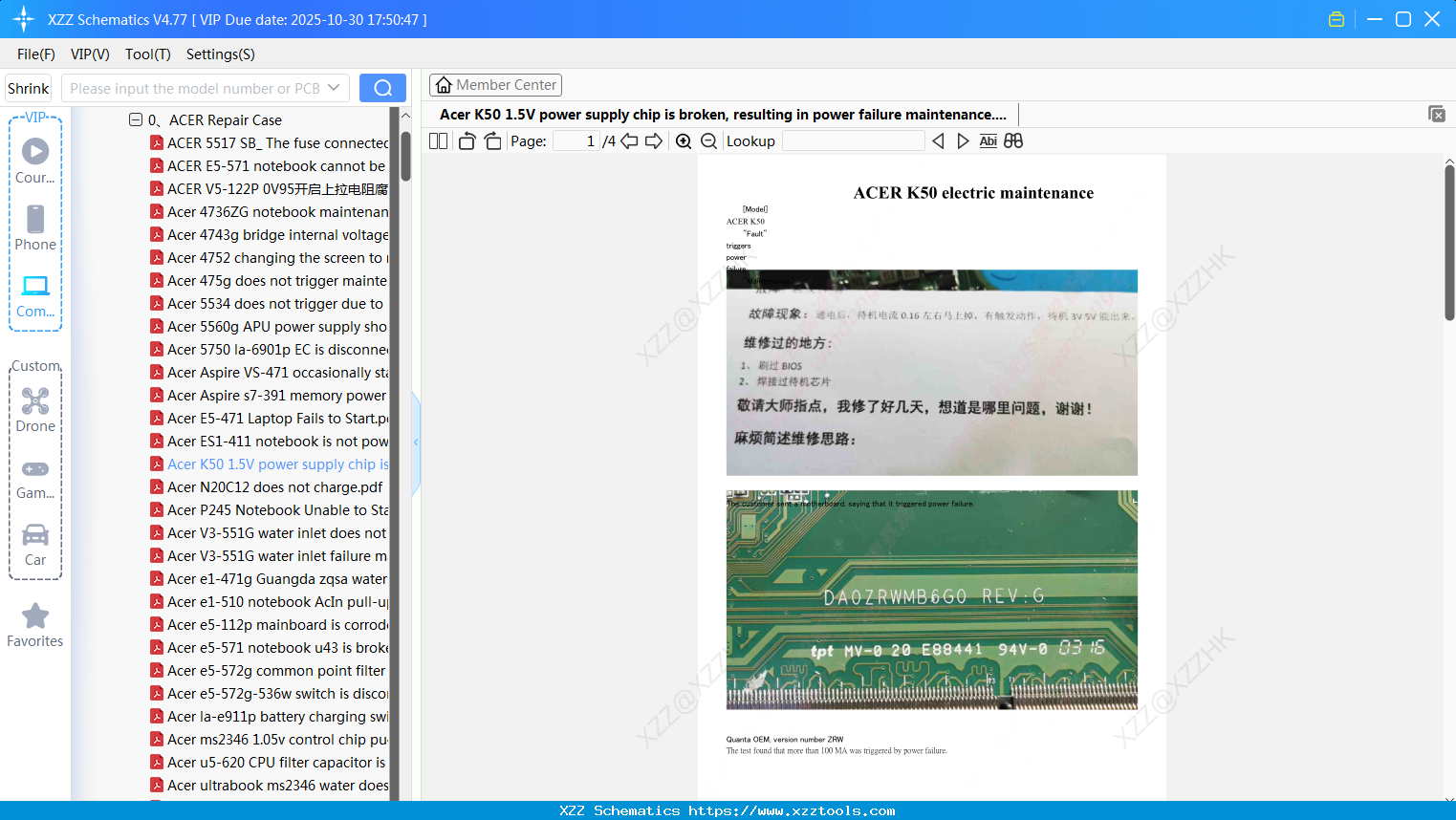Open the Member Center home button
Viewport: 1456px width, 820px height.
pos(495,85)
